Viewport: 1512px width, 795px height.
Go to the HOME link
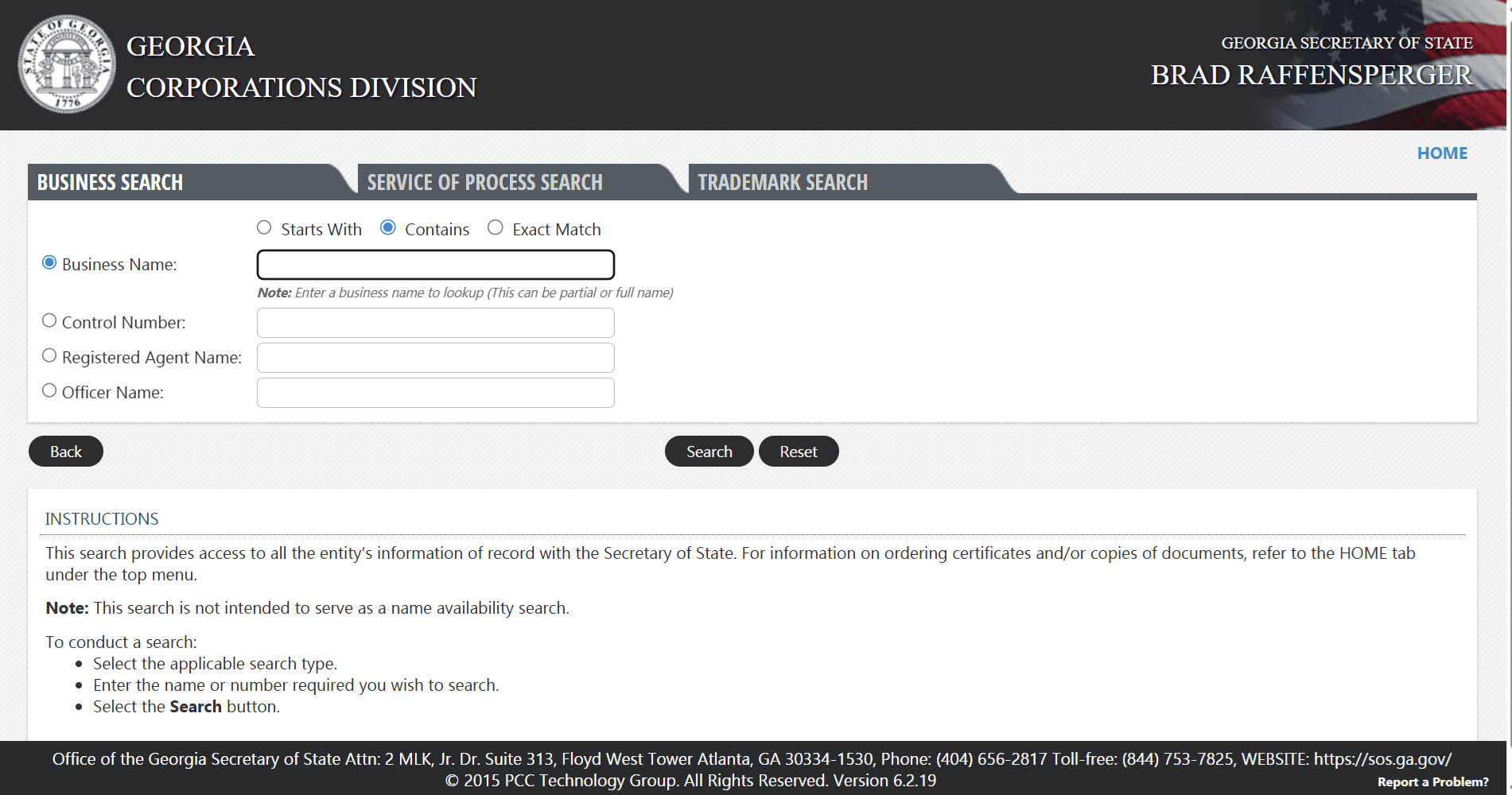point(1442,153)
